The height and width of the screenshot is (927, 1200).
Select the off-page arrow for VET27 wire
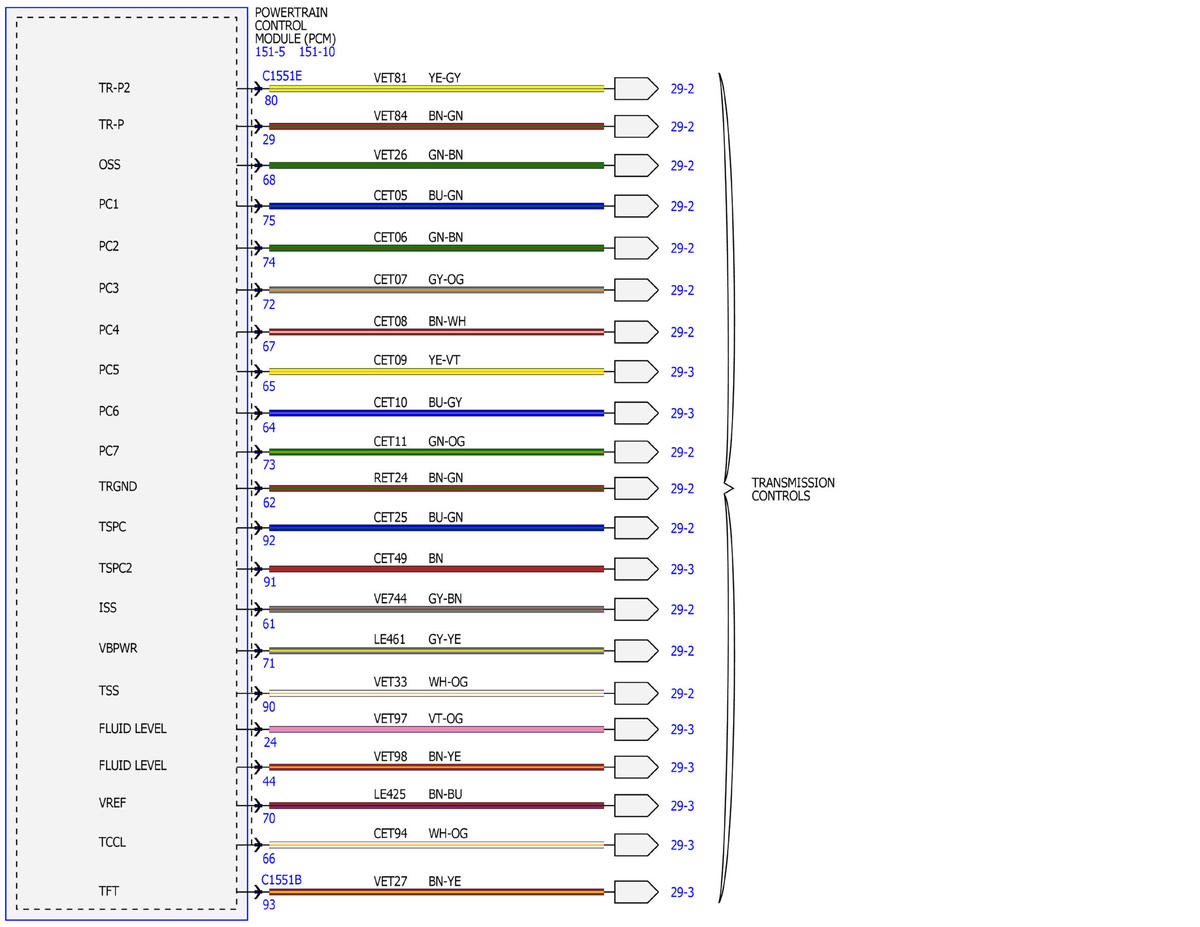636,892
